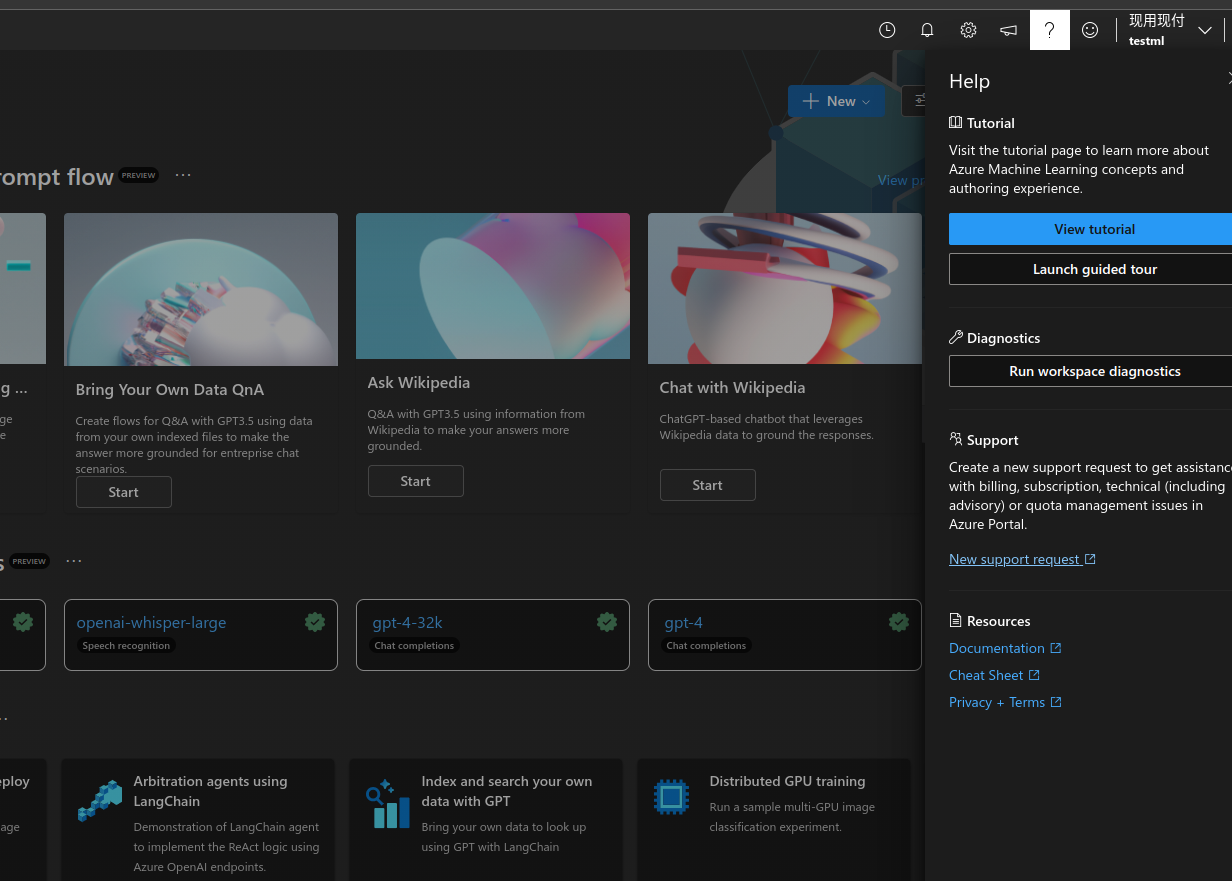Screen dimensions: 1232x881
Task: Open the recent activity clock icon
Action: pos(887,30)
